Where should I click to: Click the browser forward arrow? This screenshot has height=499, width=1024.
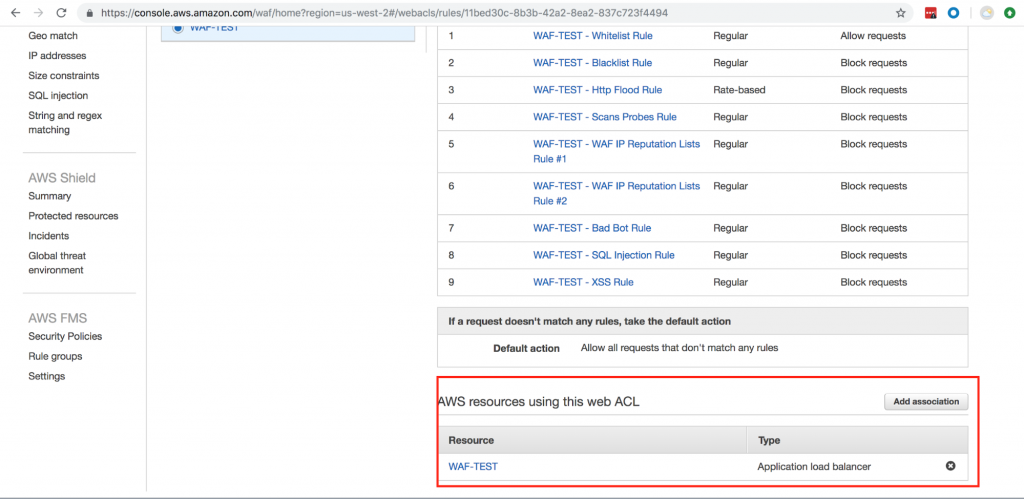coord(39,12)
